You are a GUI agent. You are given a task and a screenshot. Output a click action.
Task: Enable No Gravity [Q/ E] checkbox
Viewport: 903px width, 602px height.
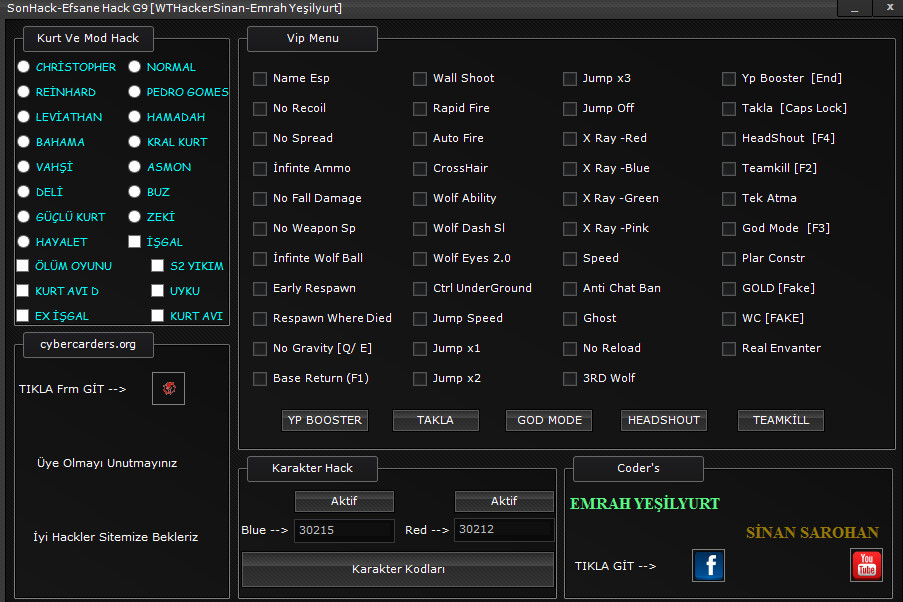tap(260, 348)
